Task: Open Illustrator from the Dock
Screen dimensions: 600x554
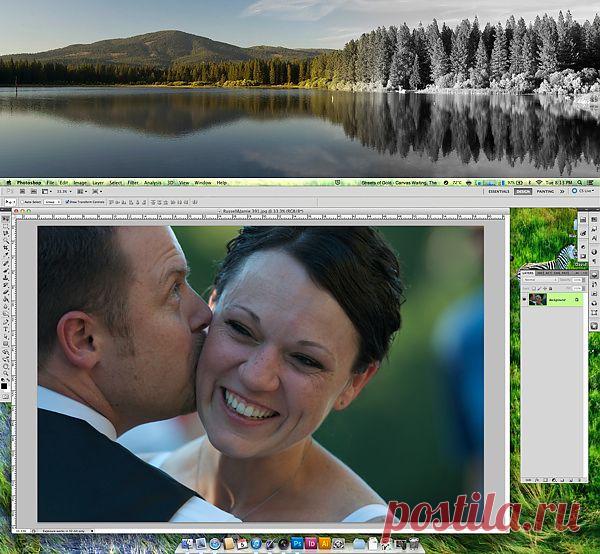Action: pos(325,543)
